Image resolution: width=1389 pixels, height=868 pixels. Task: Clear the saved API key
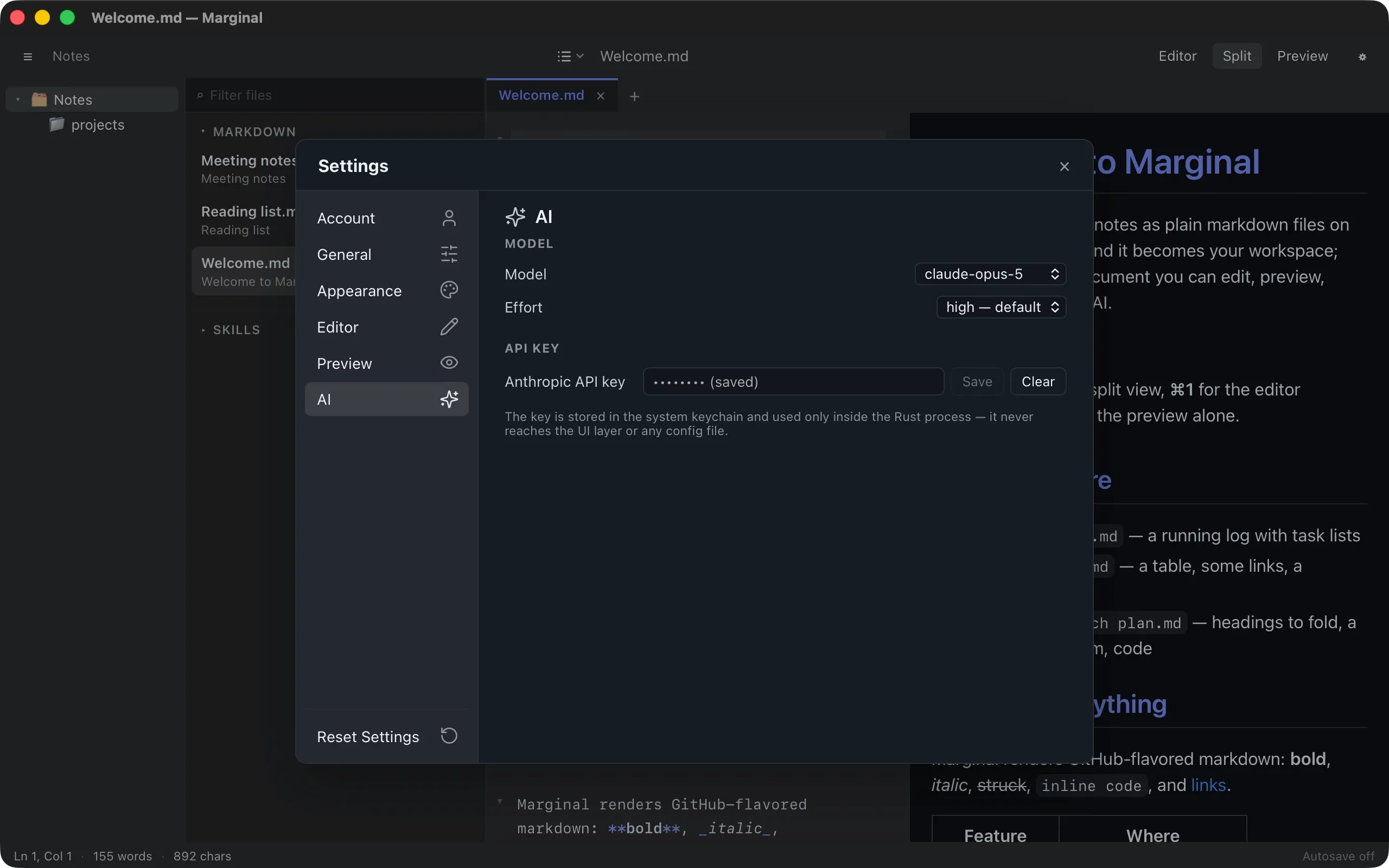pyautogui.click(x=1038, y=382)
